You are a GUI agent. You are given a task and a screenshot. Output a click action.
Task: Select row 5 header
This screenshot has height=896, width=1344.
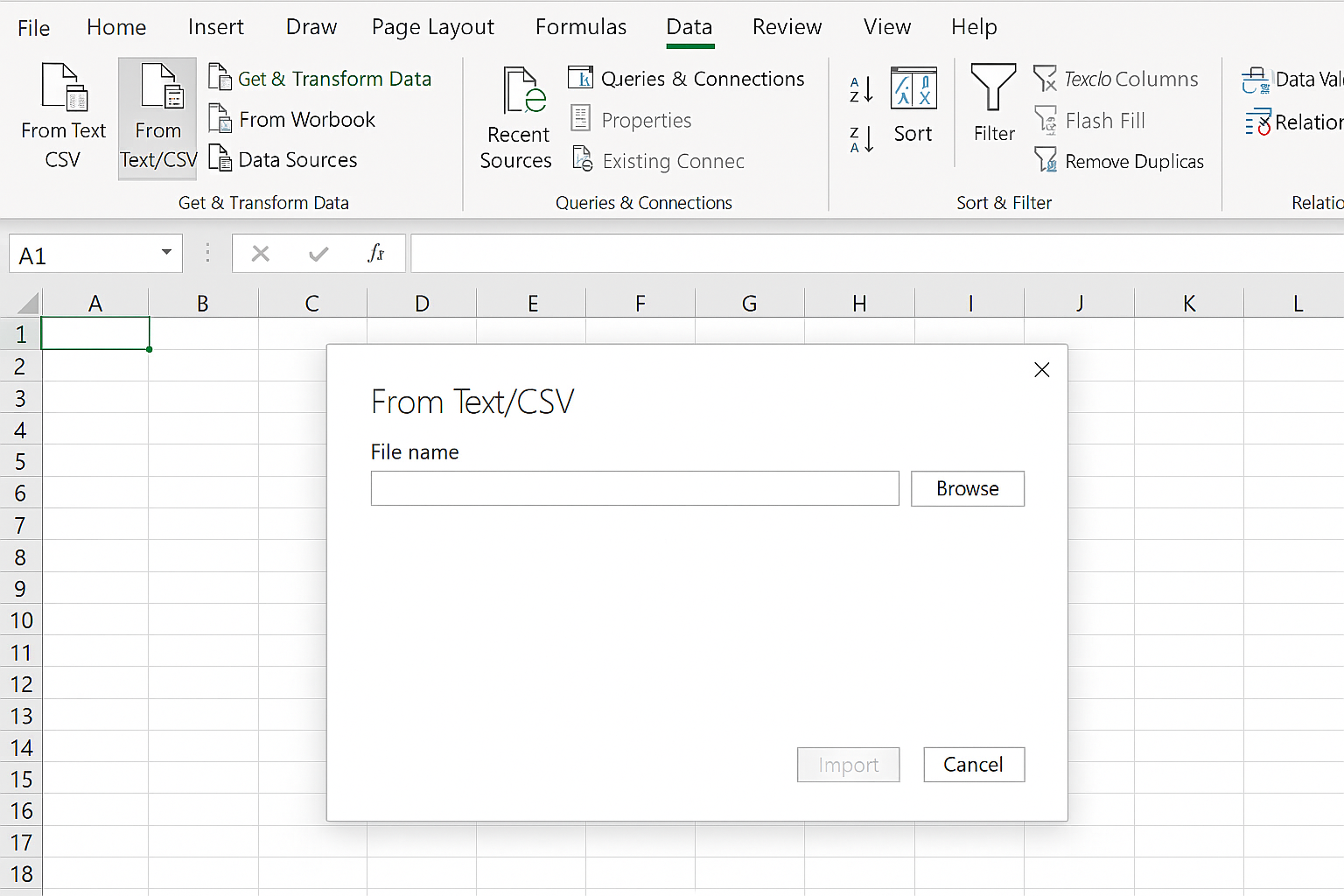20,461
